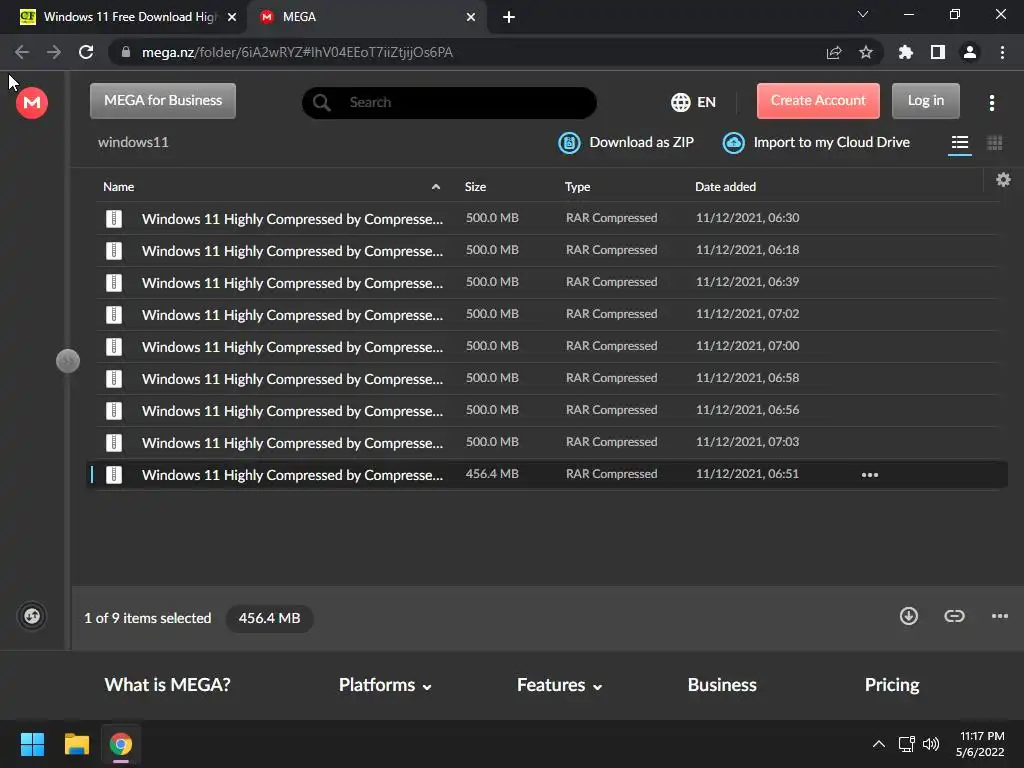Click the Date added column header
Image resolution: width=1024 pixels, height=768 pixels.
725,187
